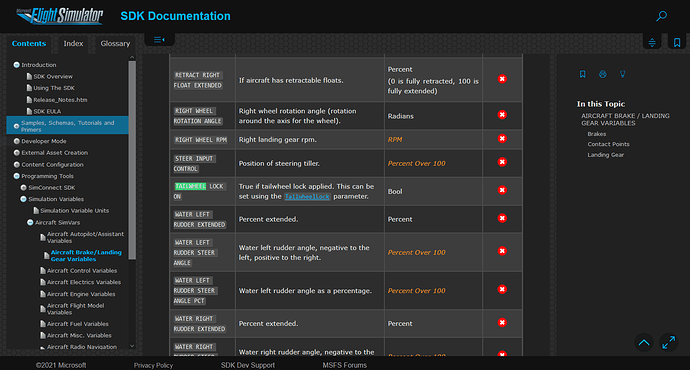This screenshot has width=690, height=370.
Task: Click the contents panel scrollbar down arrow
Action: 132,346
